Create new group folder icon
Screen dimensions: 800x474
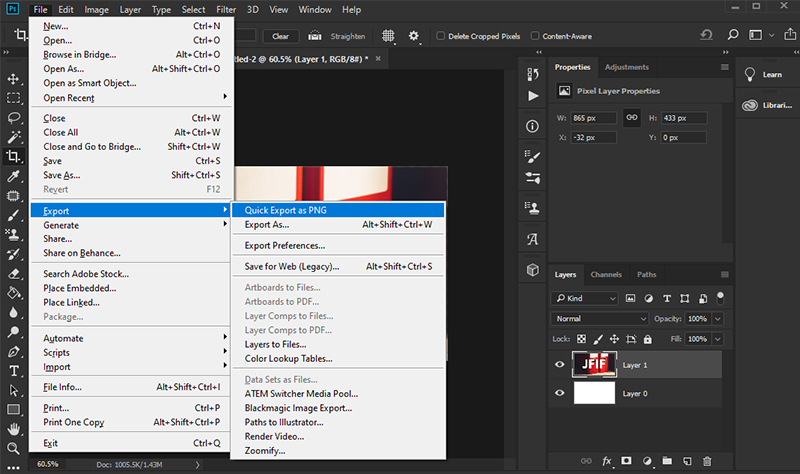coord(667,461)
